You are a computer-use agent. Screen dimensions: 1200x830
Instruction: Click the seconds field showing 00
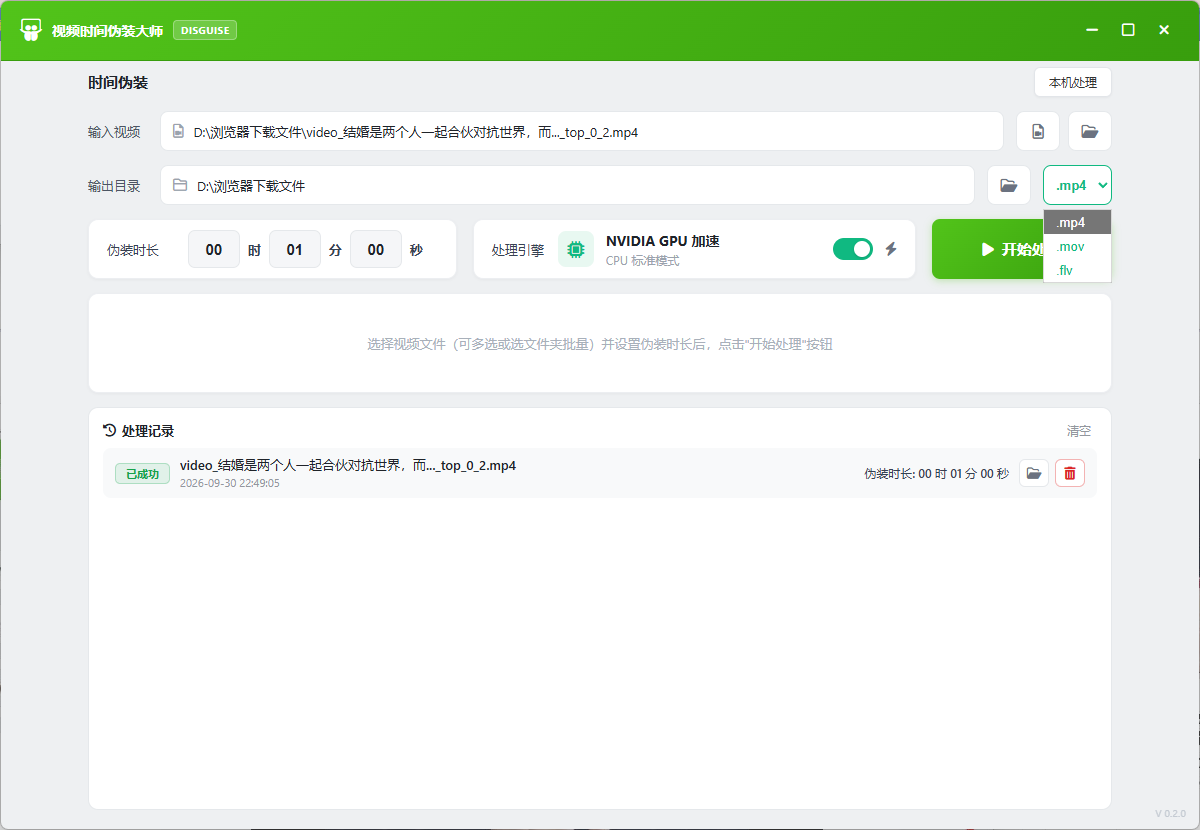click(x=376, y=249)
